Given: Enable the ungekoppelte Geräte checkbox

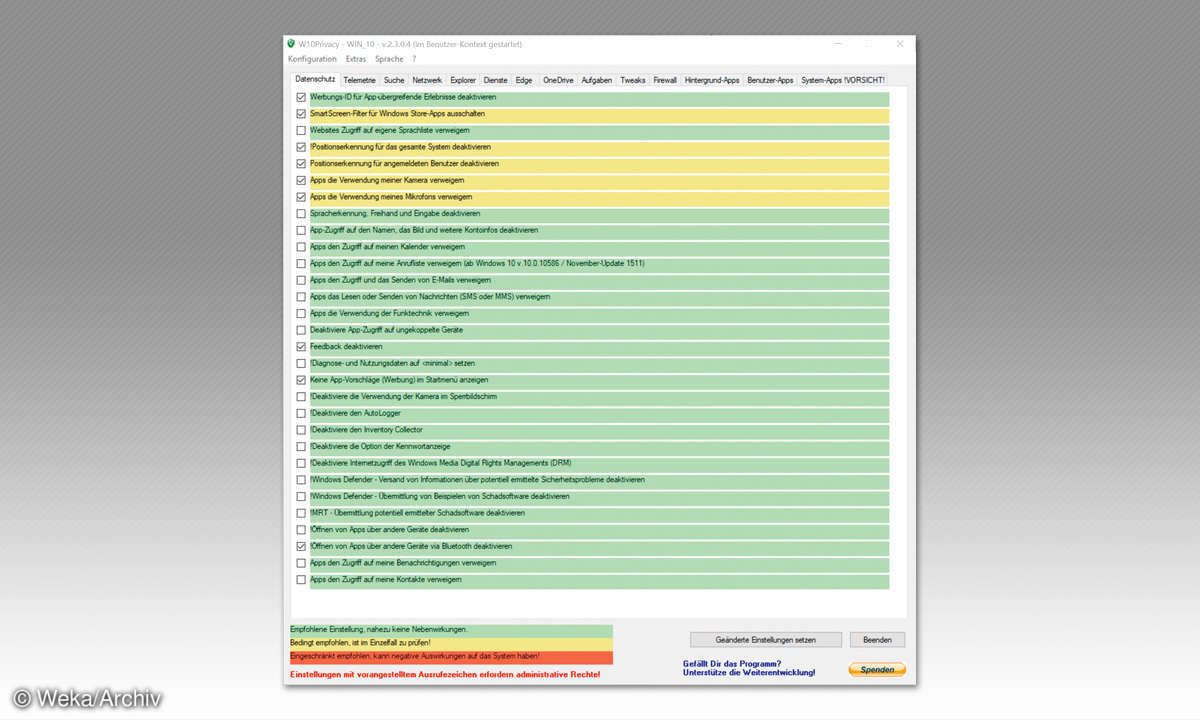Looking at the screenshot, I should coord(301,330).
